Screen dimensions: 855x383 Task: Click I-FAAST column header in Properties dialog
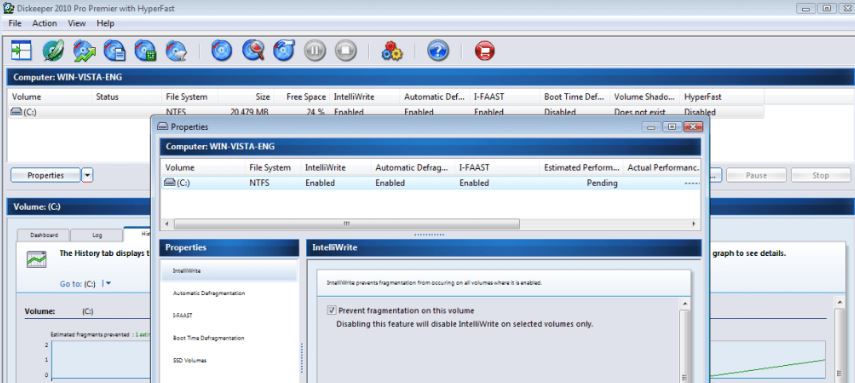click(x=497, y=167)
